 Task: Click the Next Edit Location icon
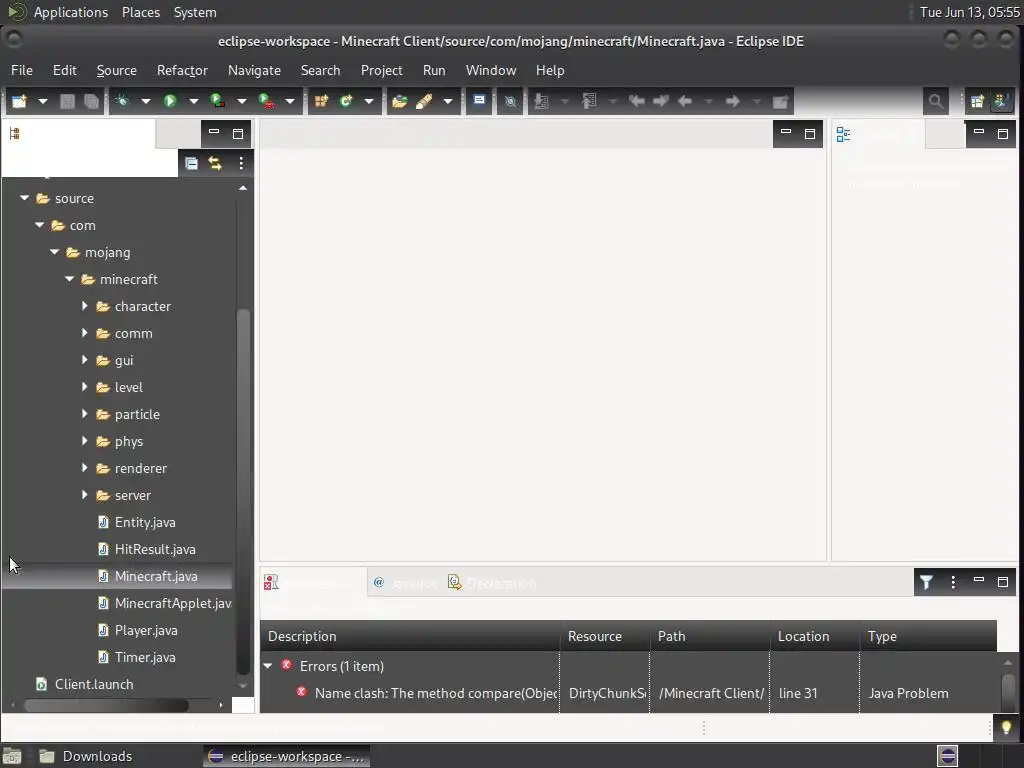[x=660, y=101]
